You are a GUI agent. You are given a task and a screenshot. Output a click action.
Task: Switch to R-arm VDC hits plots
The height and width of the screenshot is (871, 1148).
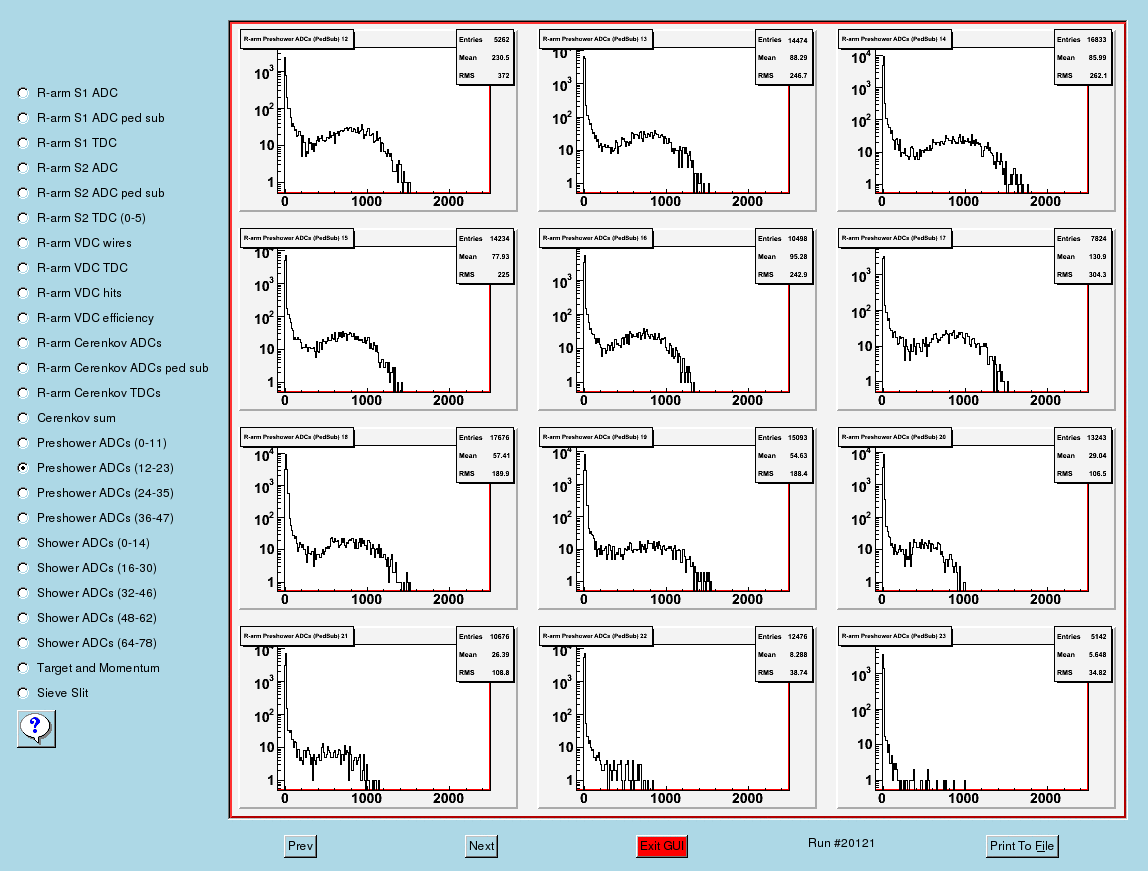(x=23, y=293)
